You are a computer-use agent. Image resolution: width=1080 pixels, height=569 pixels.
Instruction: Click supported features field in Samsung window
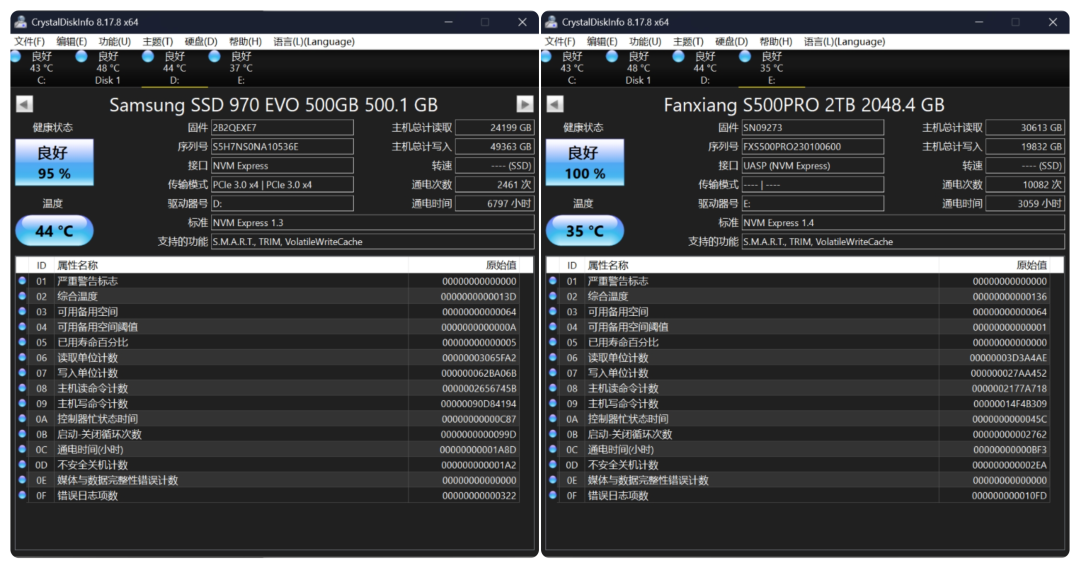pyautogui.click(x=373, y=242)
